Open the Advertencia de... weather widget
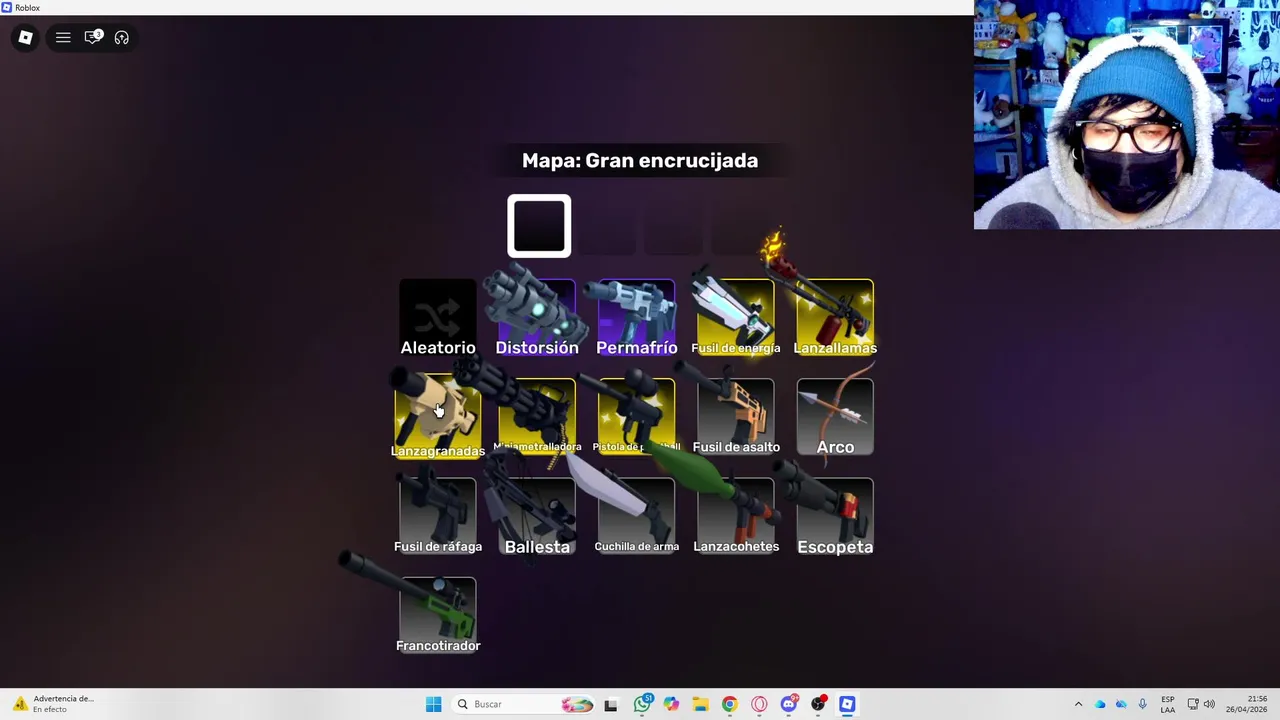The width and height of the screenshot is (1280, 720). coord(52,704)
